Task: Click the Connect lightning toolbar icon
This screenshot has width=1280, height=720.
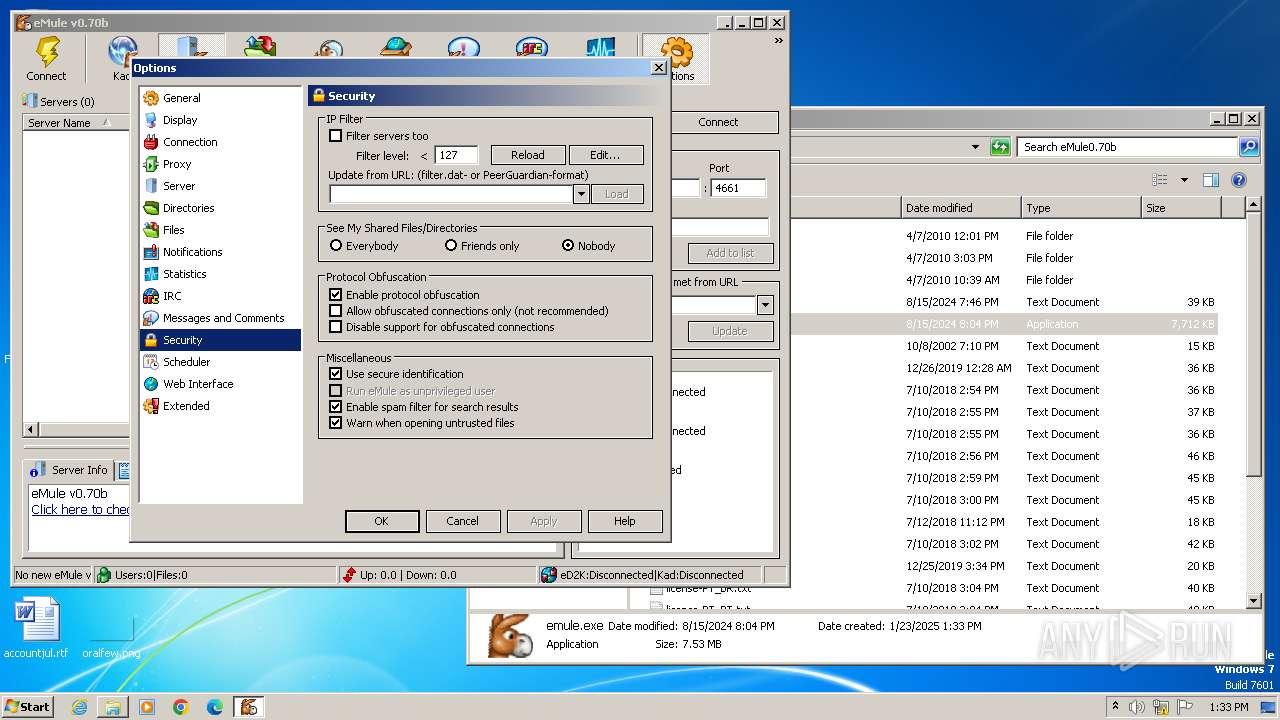Action: click(46, 58)
